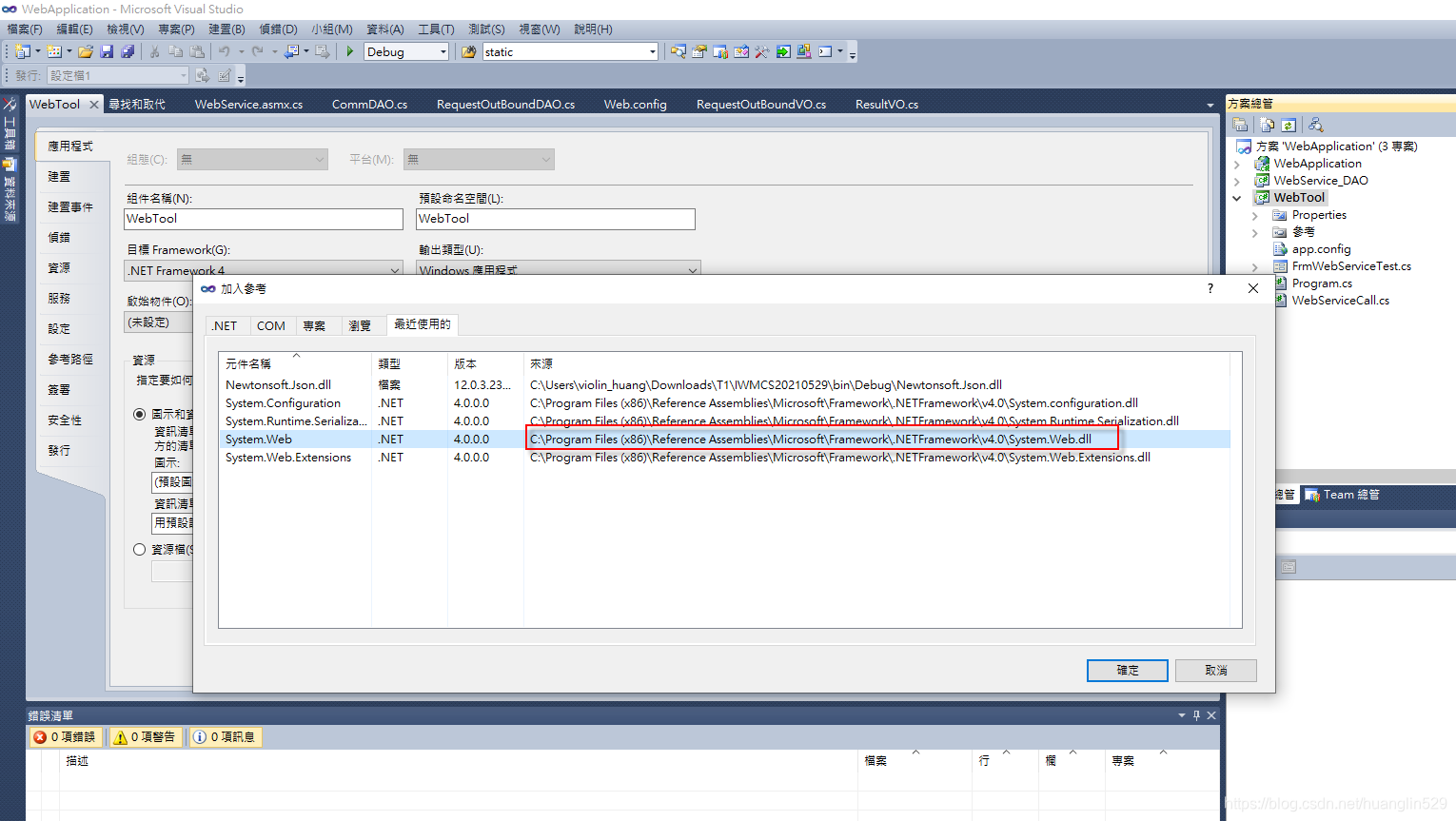Switch to the COM tab in 加入參考
The height and width of the screenshot is (821, 1456).
pos(271,324)
